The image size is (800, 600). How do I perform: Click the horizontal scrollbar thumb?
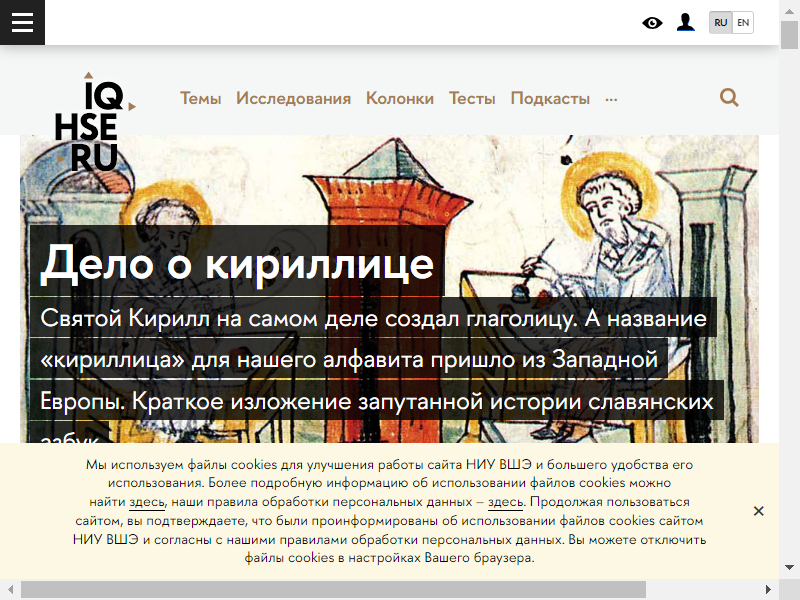(333, 589)
